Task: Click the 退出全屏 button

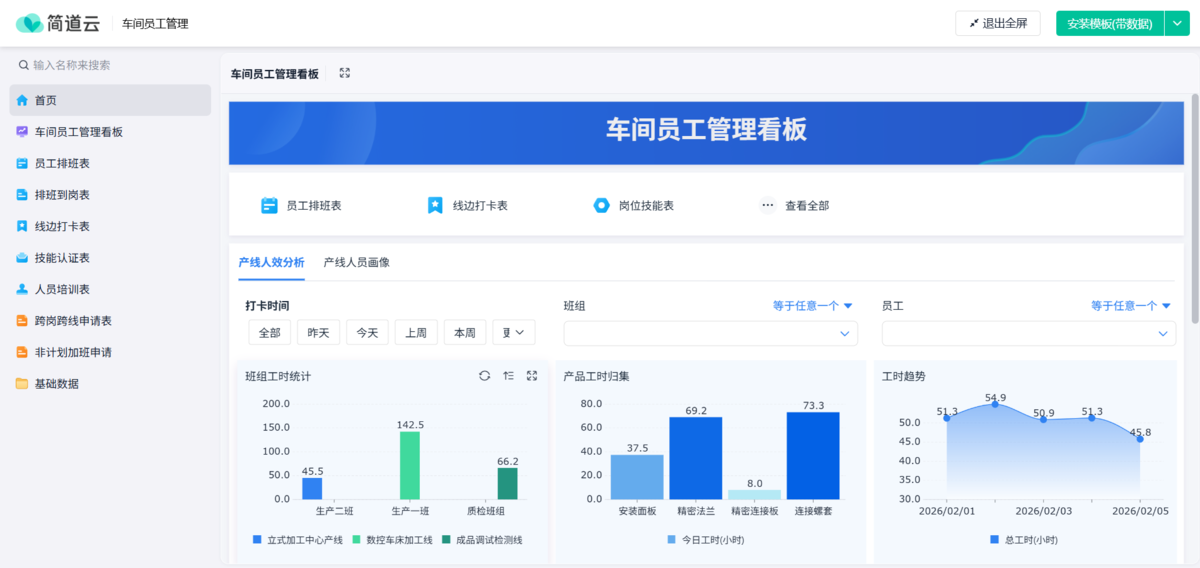Action: (998, 24)
